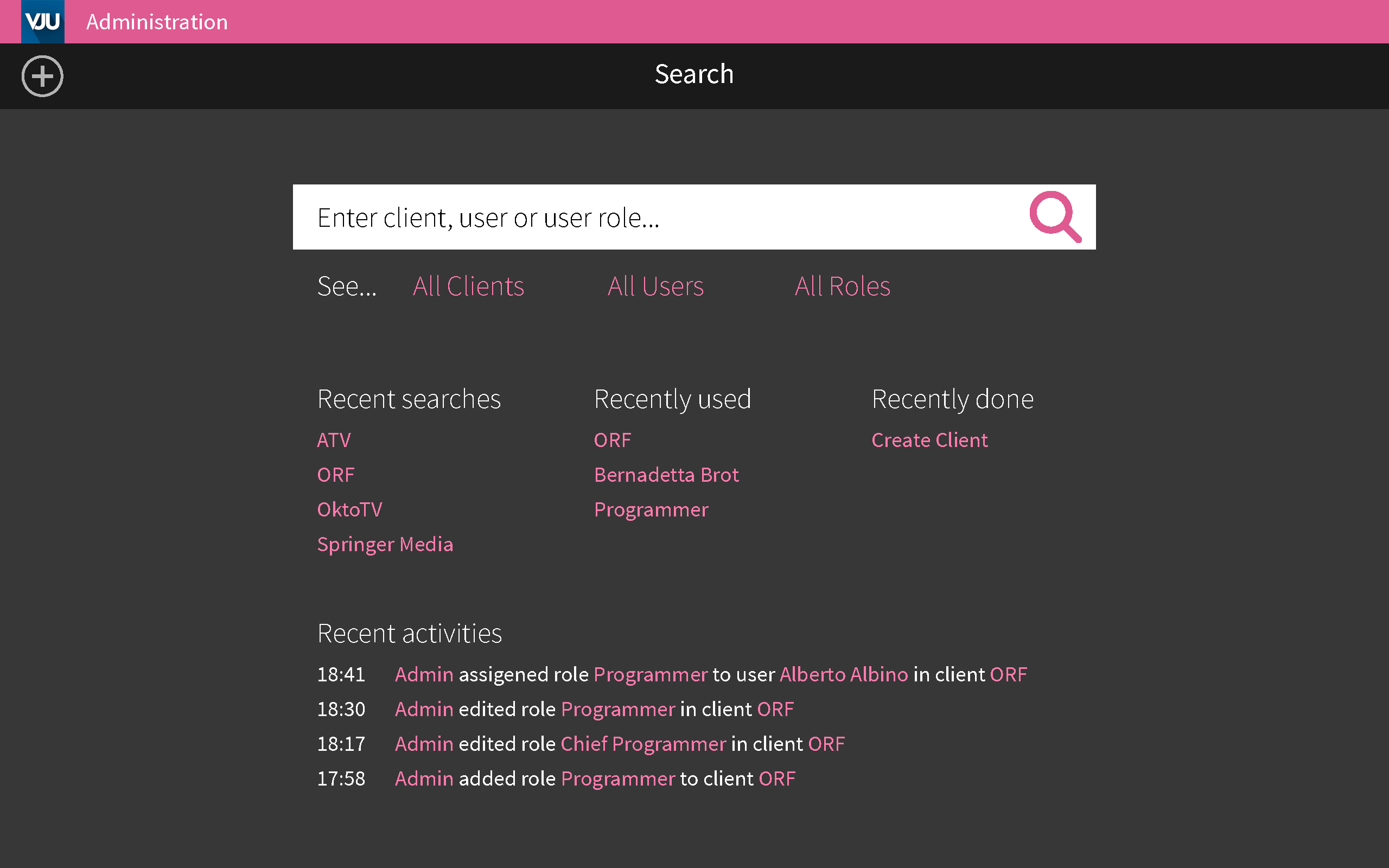Click the magnifying glass search icon
This screenshot has width=1389, height=868.
(x=1055, y=216)
